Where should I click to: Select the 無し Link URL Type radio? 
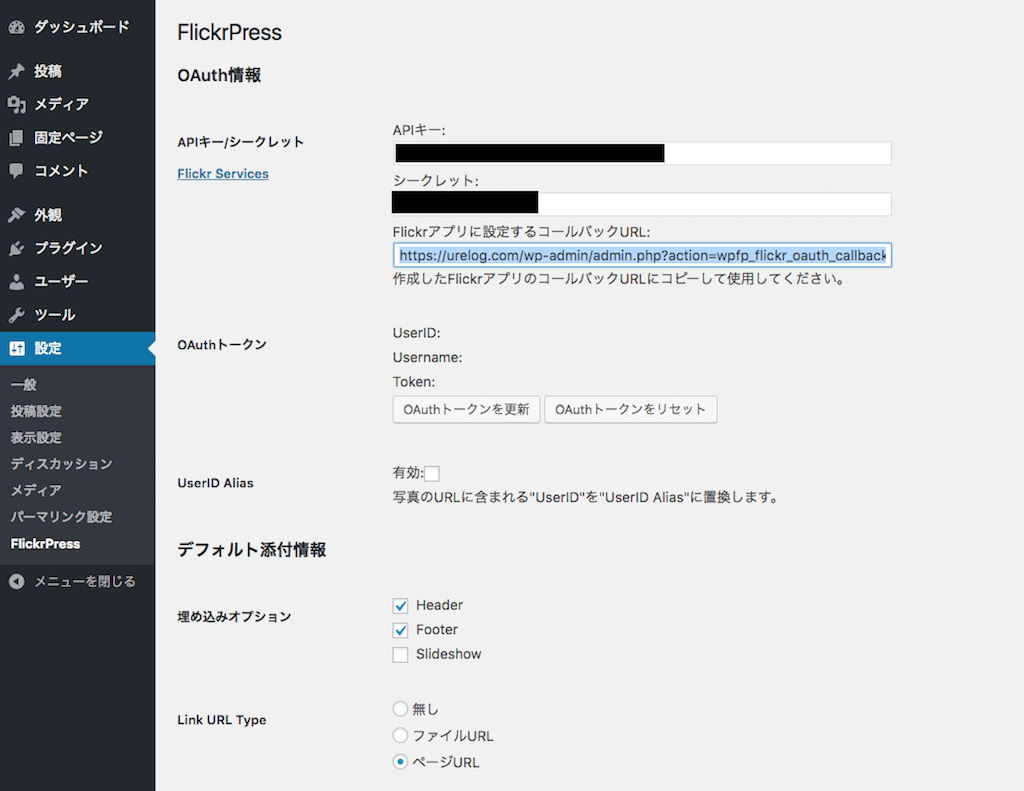(400, 709)
